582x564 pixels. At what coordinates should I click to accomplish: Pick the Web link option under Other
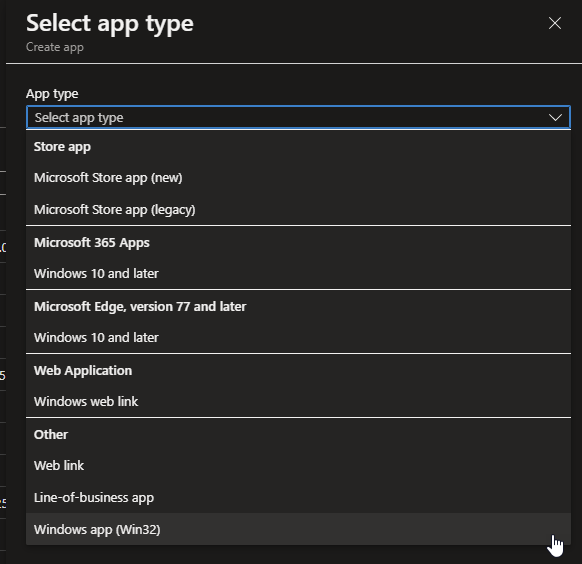coord(298,465)
